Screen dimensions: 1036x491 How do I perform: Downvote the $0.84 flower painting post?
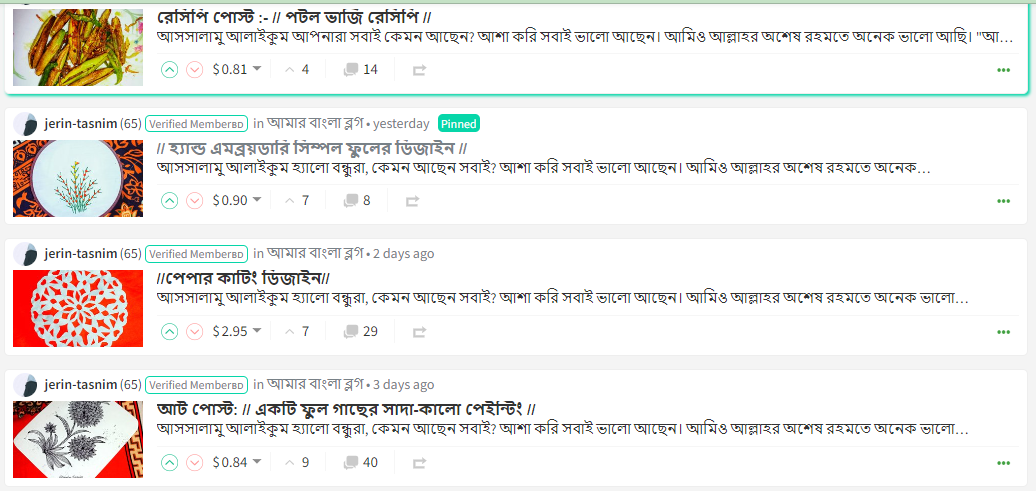195,462
